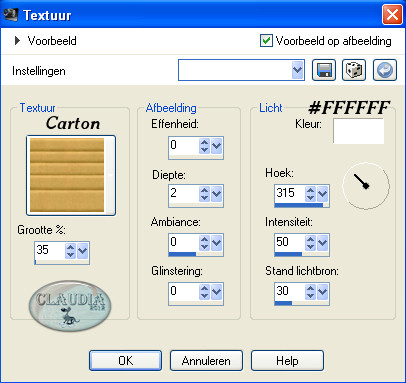Click the Grootte % spinner arrows
This screenshot has height=383, width=406.
[x=70, y=251]
